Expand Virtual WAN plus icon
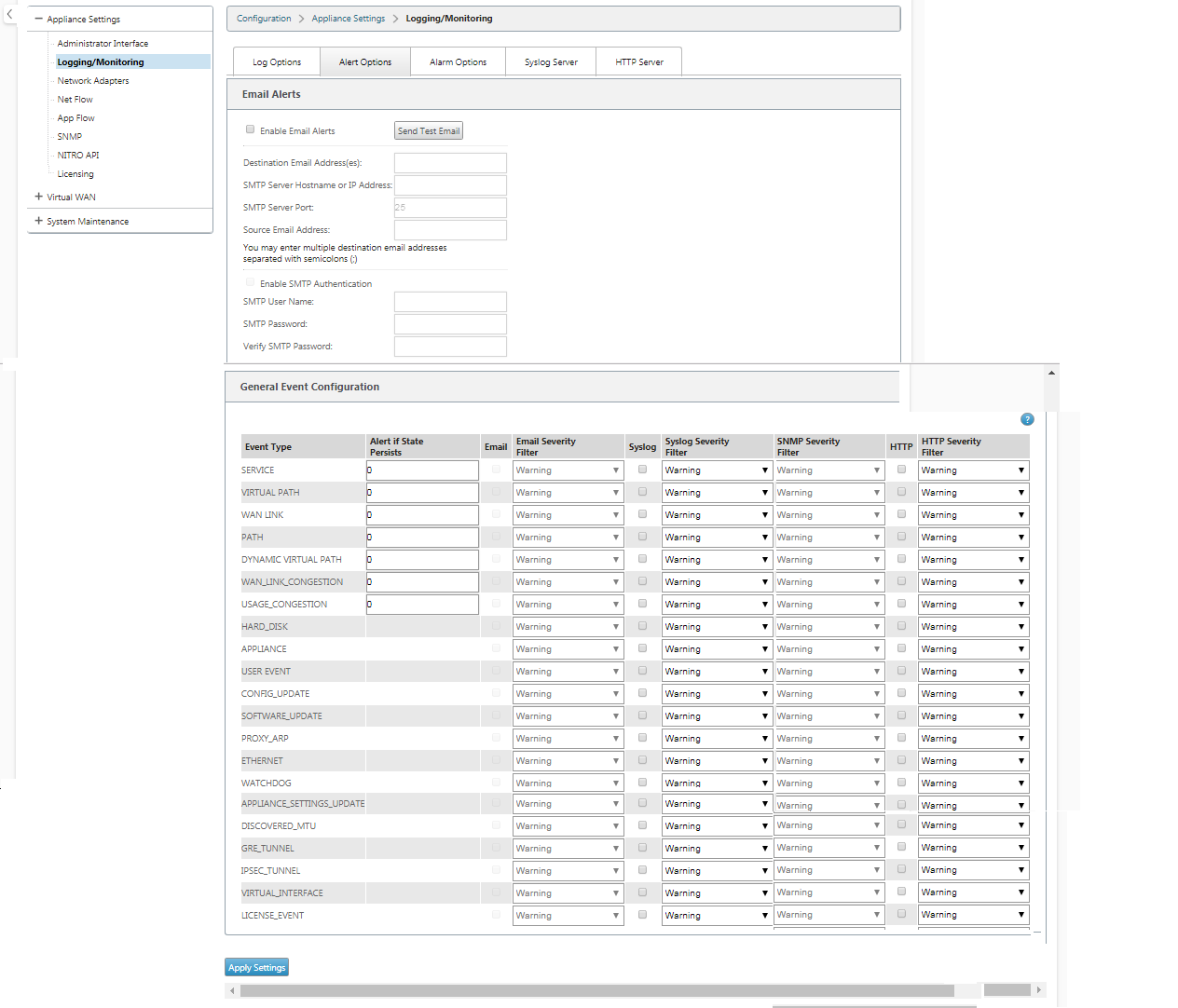1178x1008 pixels. point(38,197)
